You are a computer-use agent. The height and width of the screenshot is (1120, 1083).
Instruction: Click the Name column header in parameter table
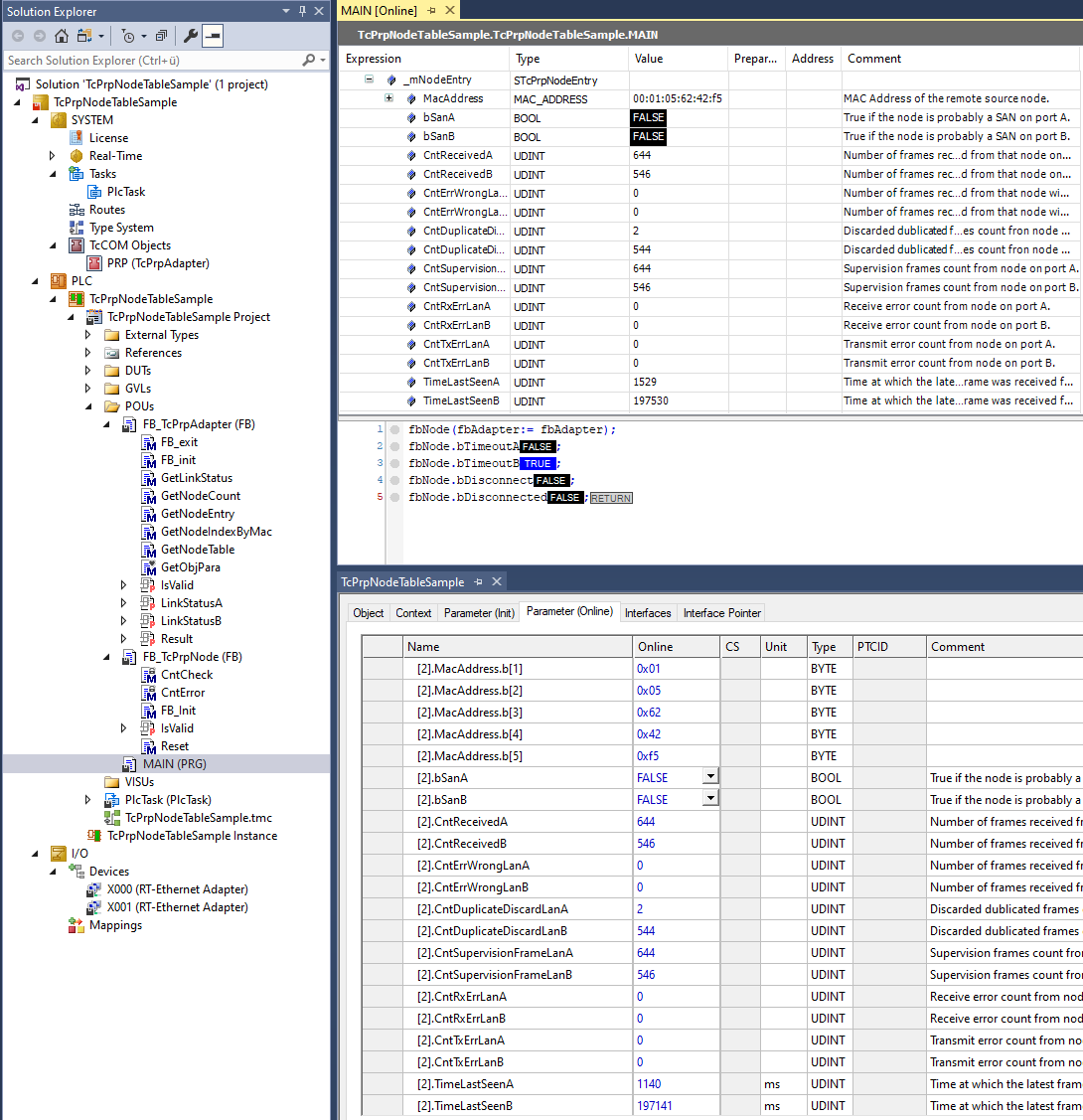click(518, 646)
